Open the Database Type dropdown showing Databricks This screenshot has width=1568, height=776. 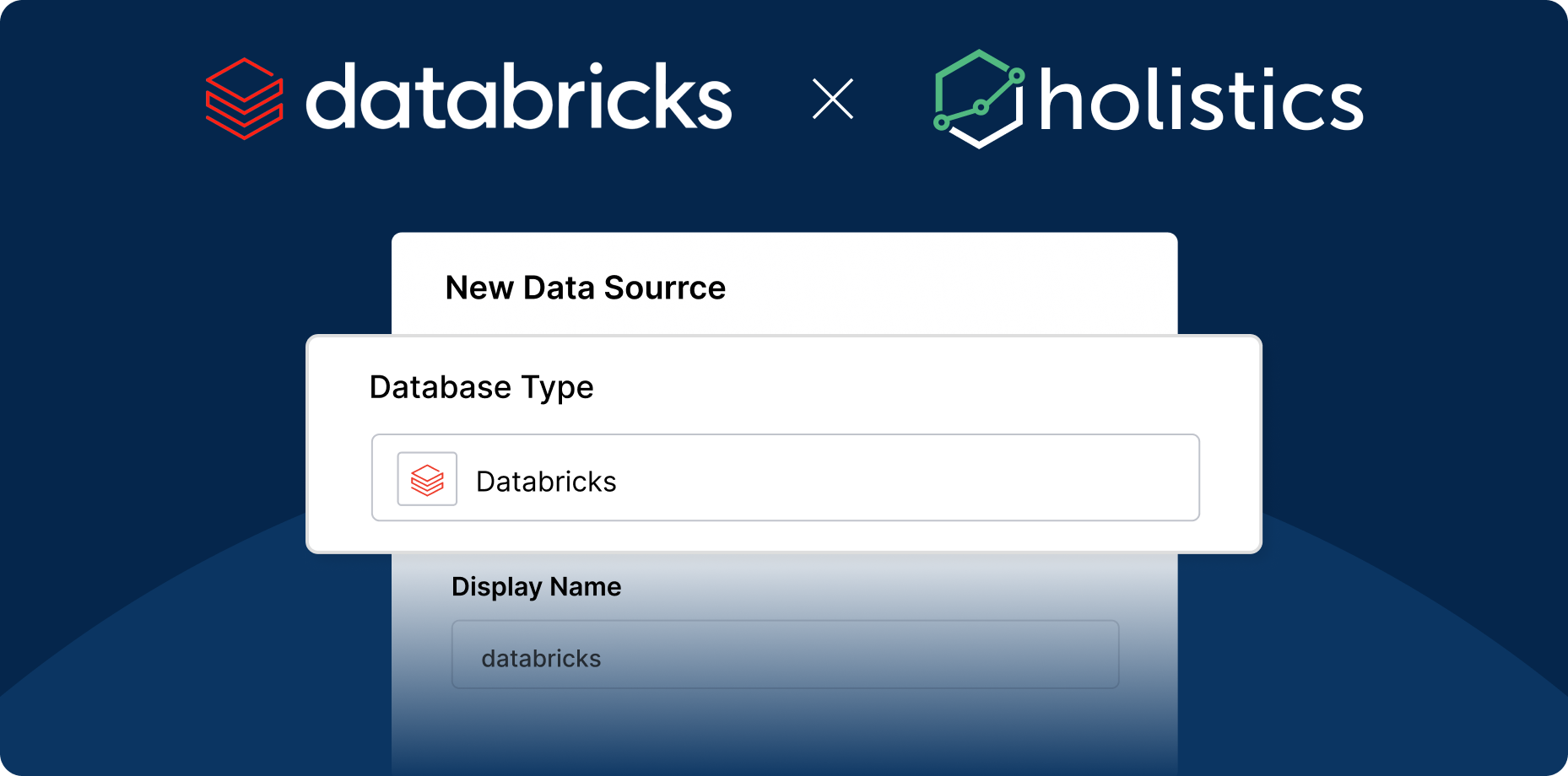[x=786, y=478]
